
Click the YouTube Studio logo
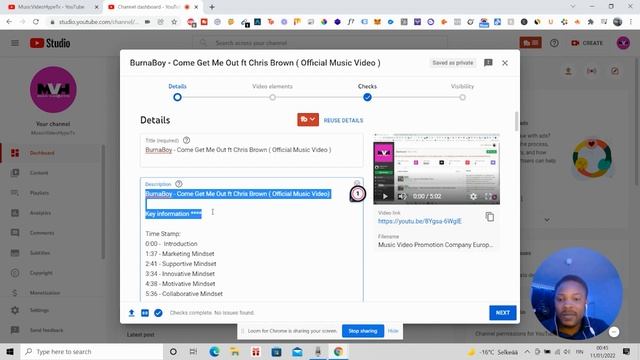(50, 43)
